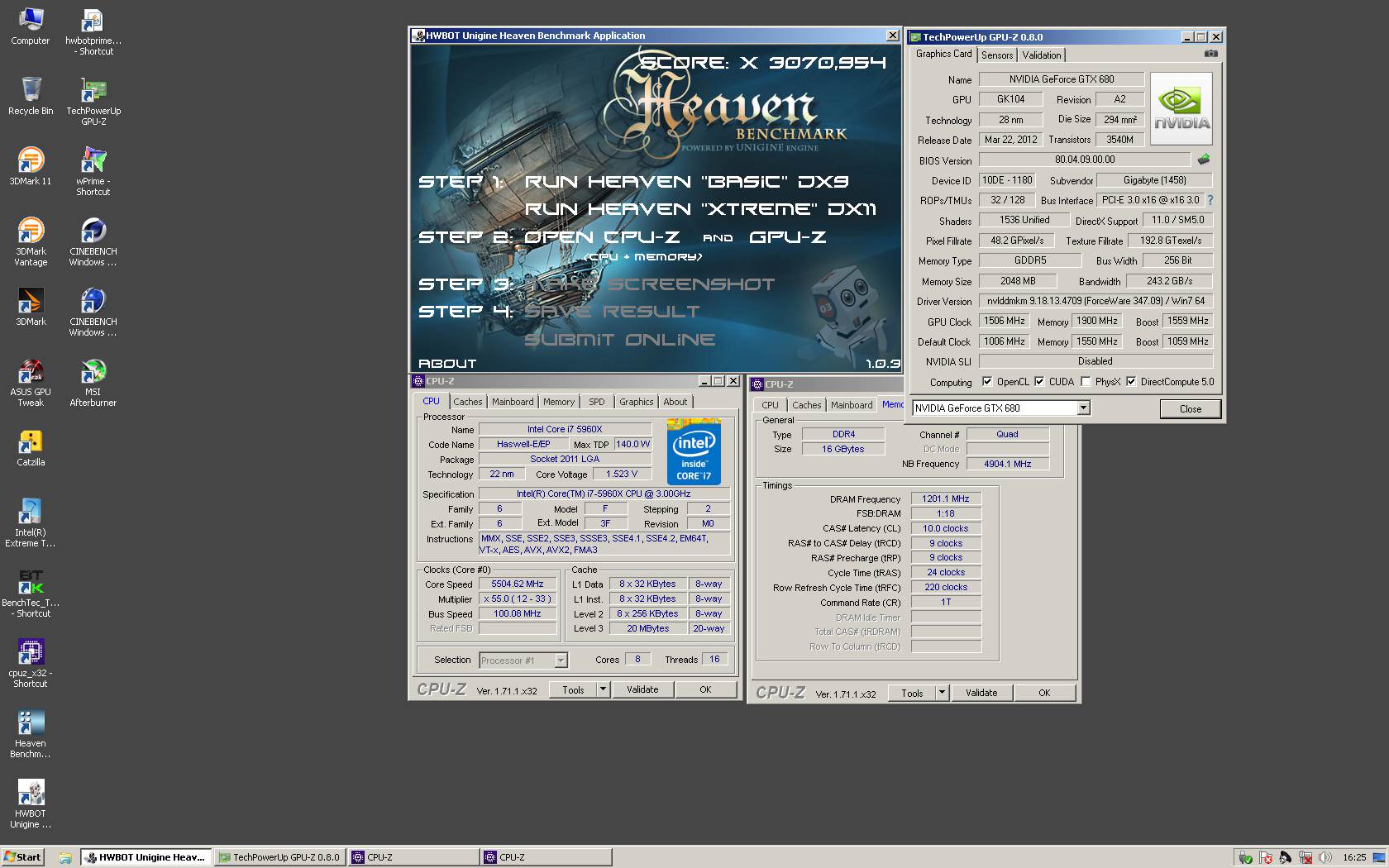Launch the 3DMark desktop icon

point(31,307)
